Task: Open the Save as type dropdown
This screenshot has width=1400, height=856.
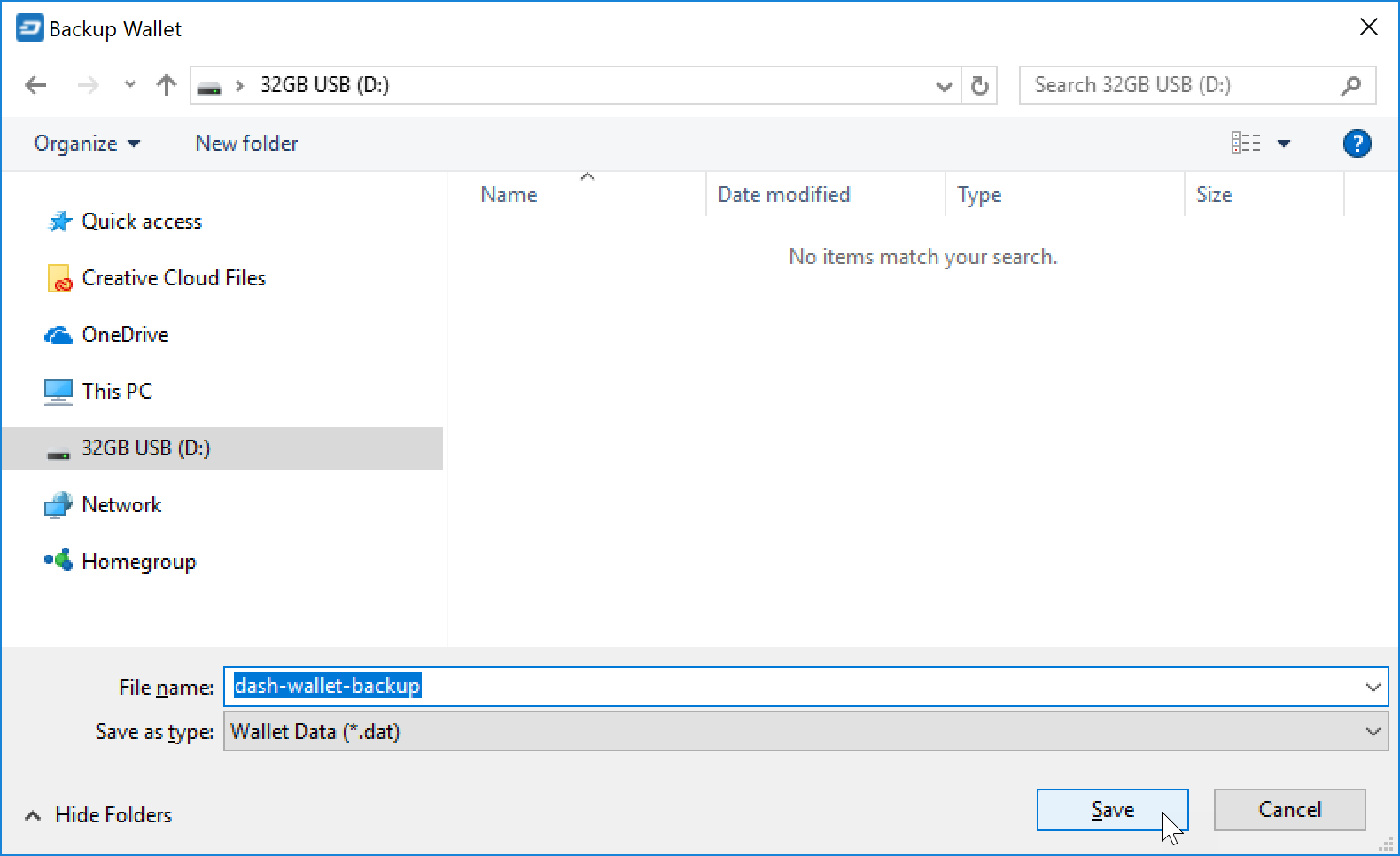Action: 805,732
